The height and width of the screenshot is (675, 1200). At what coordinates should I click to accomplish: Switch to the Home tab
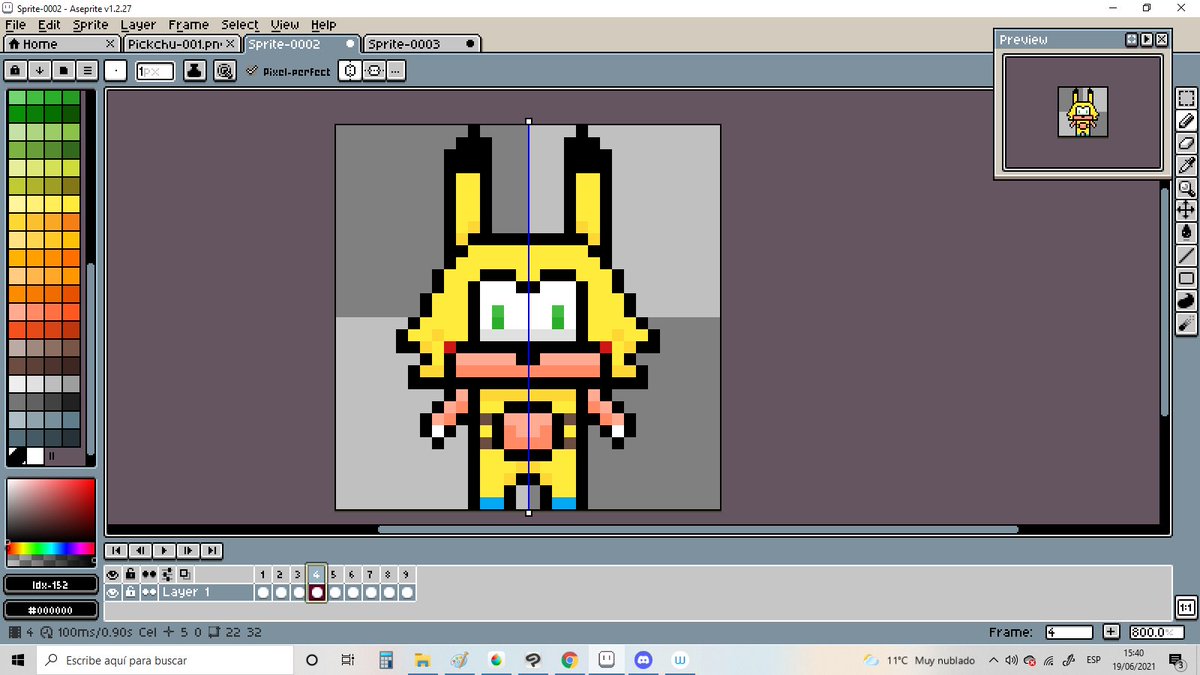tap(61, 44)
